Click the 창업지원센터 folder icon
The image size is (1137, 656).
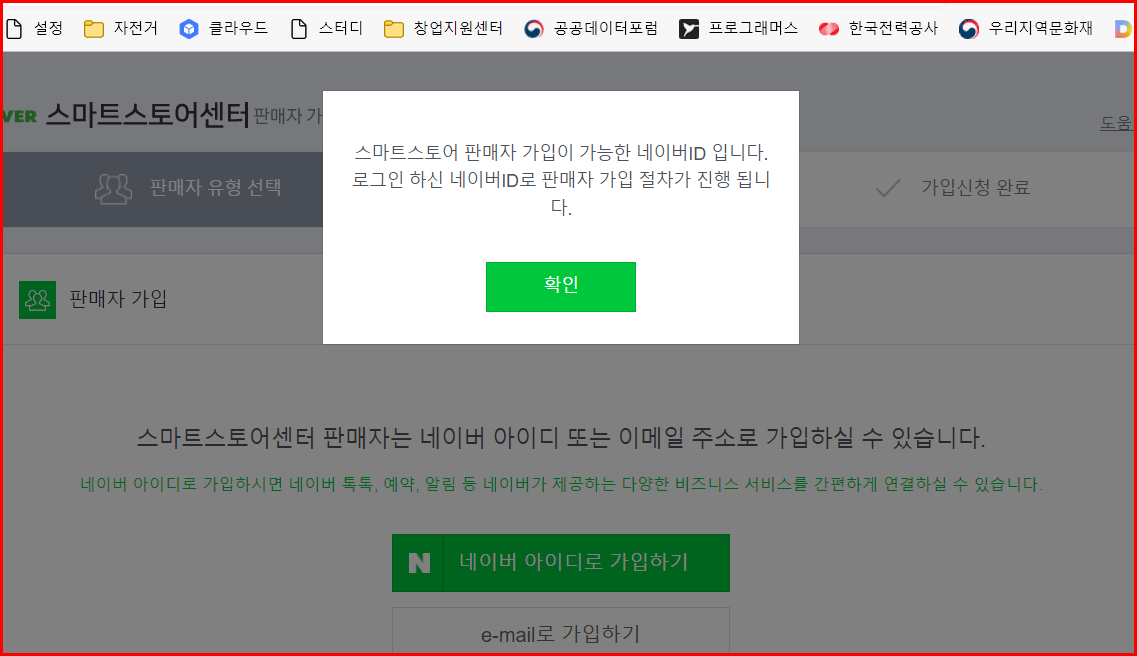pyautogui.click(x=394, y=29)
